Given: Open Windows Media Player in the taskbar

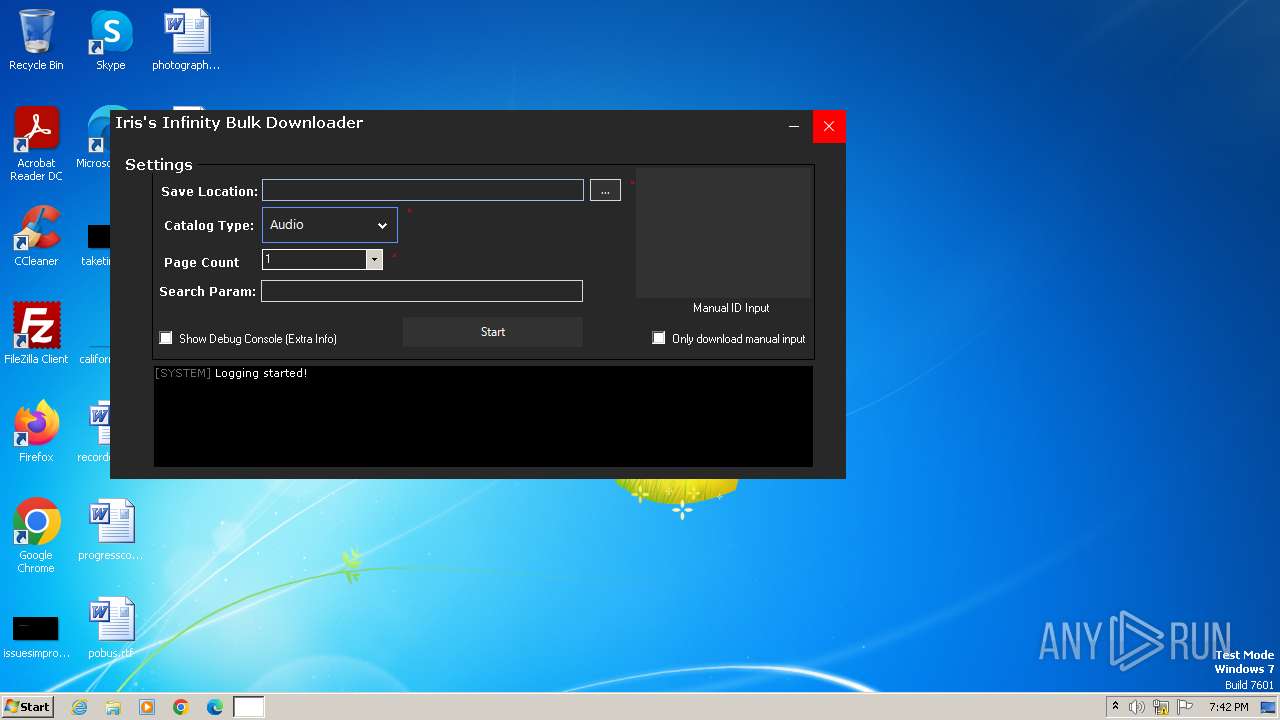Looking at the screenshot, I should tap(147, 707).
